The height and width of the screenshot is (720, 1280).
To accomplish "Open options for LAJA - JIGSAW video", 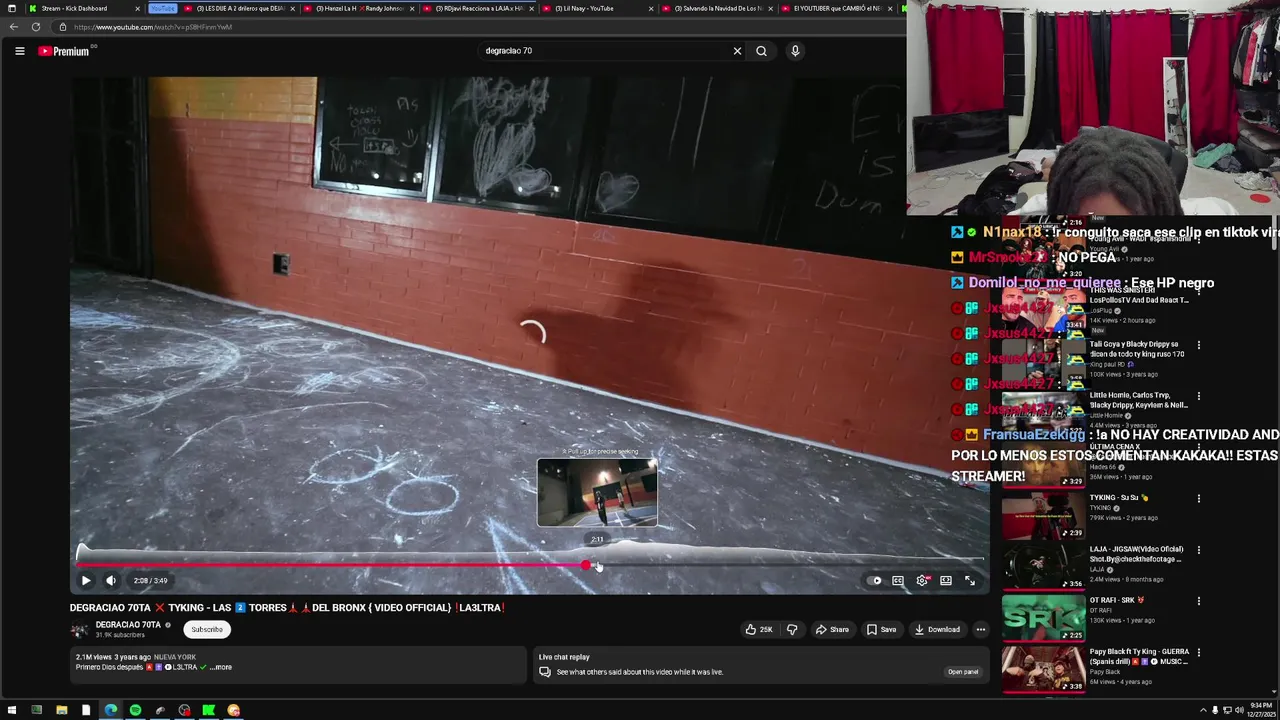I will 1198,549.
